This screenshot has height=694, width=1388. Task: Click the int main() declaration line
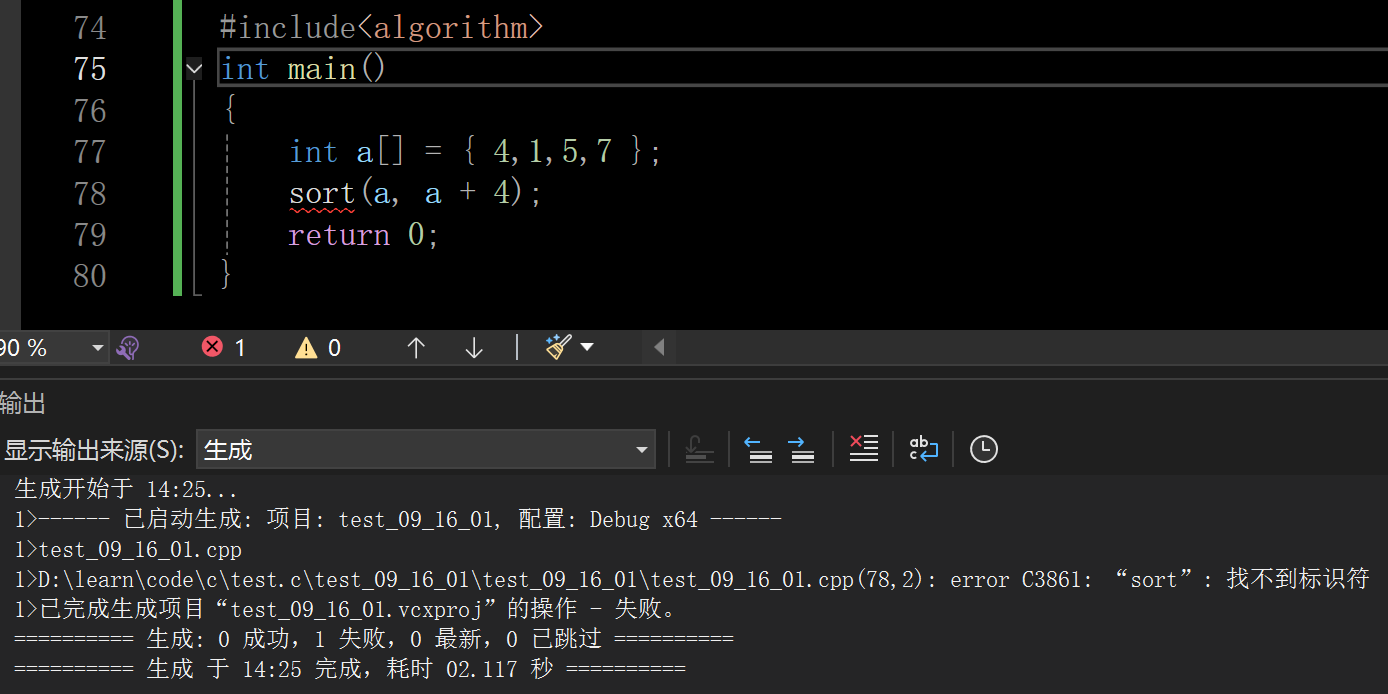[303, 69]
